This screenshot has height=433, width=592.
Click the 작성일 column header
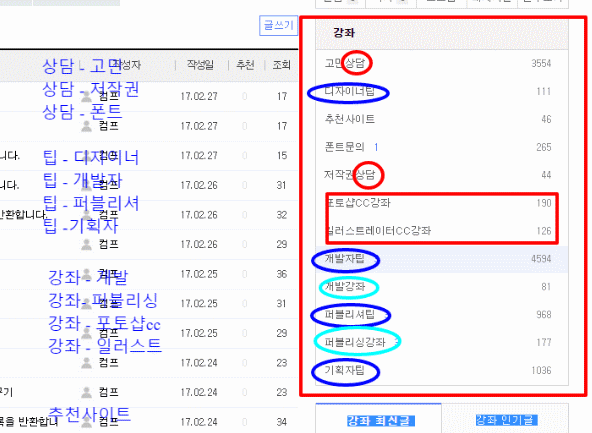tap(200, 65)
